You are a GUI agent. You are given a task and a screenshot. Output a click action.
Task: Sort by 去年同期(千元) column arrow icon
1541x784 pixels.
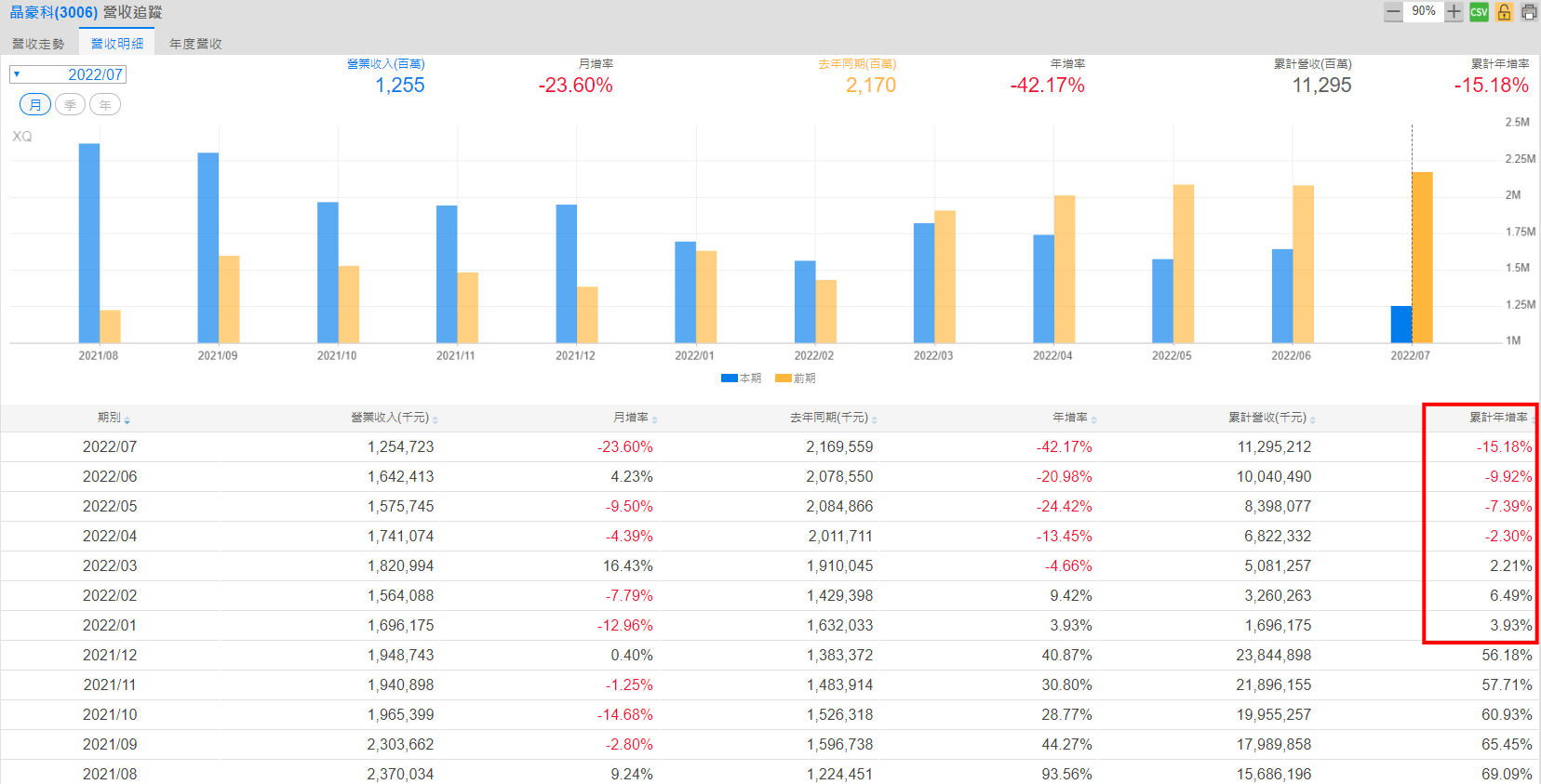click(875, 419)
